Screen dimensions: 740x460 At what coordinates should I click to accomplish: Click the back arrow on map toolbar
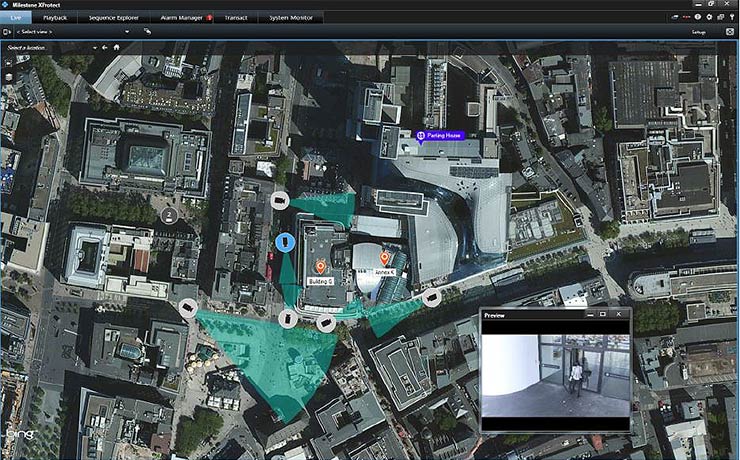tap(104, 47)
